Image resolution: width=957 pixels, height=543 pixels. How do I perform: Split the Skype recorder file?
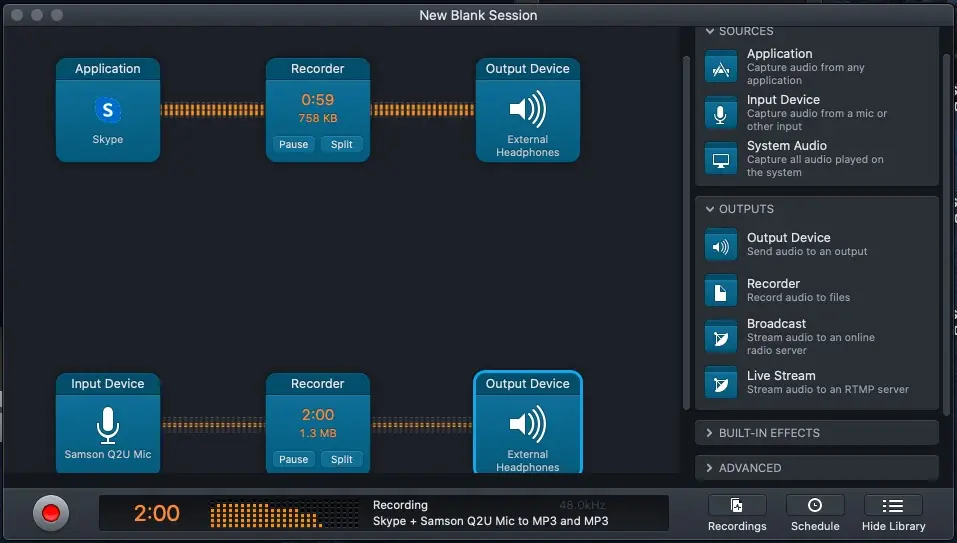342,145
